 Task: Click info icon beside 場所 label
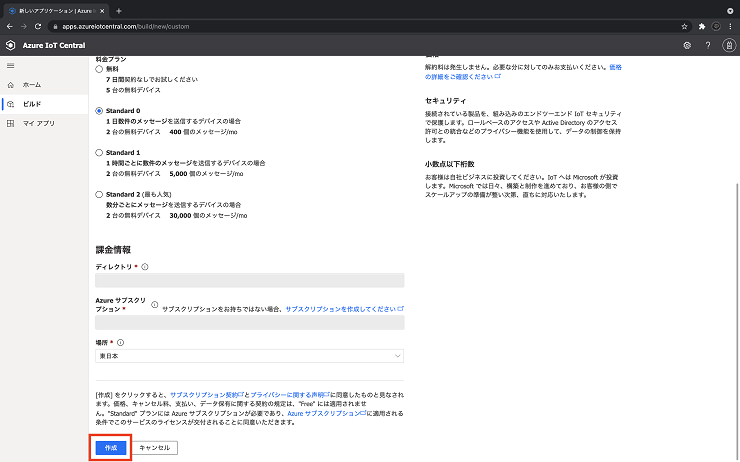(x=120, y=343)
